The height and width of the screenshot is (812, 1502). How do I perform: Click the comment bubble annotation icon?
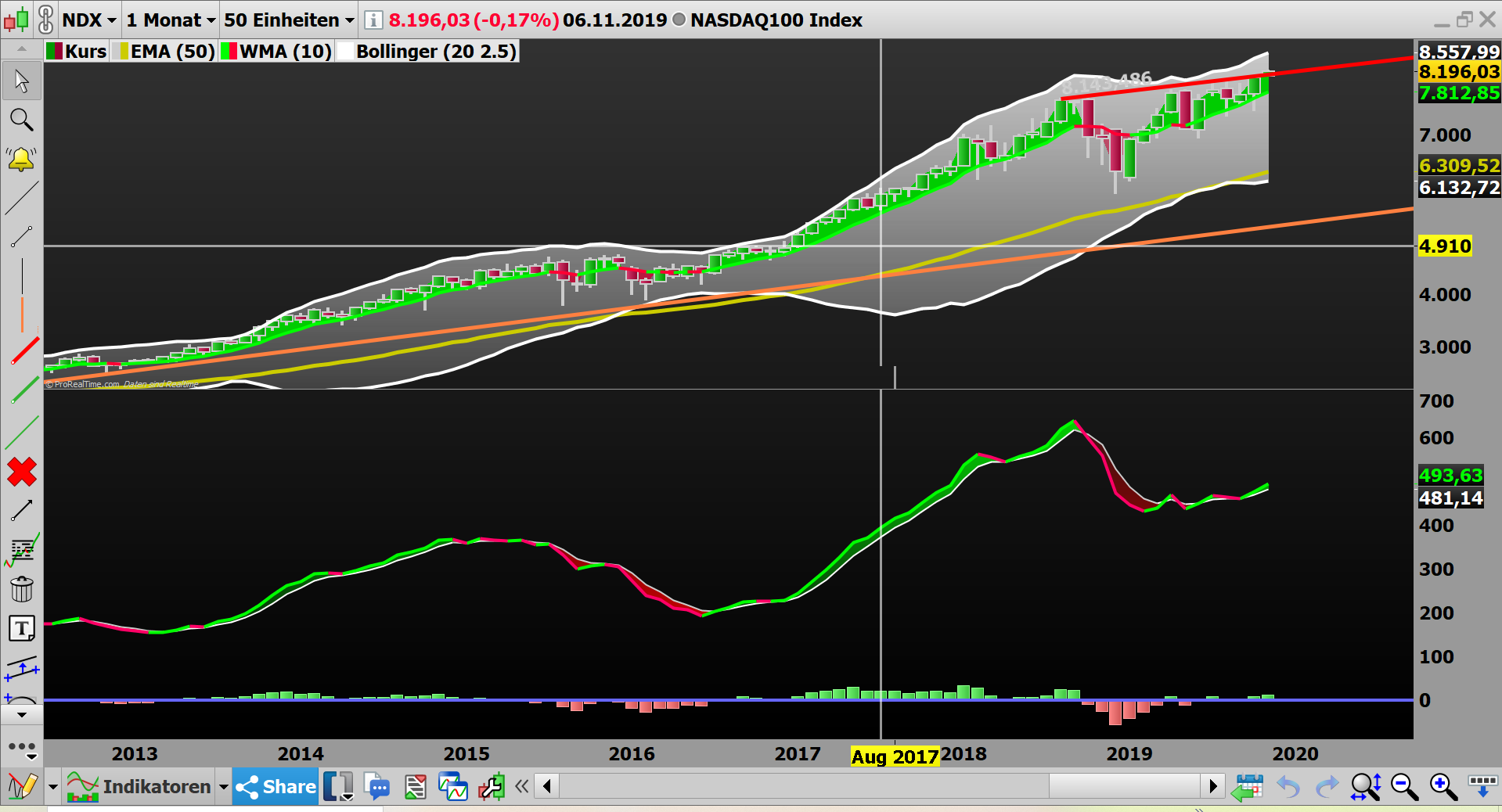pos(378,787)
